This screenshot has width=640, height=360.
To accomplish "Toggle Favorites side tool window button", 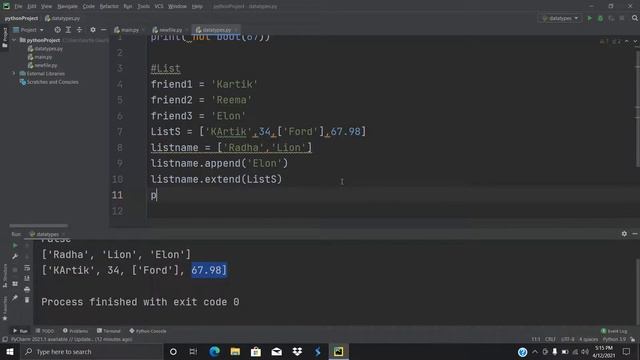I will tap(4, 308).
